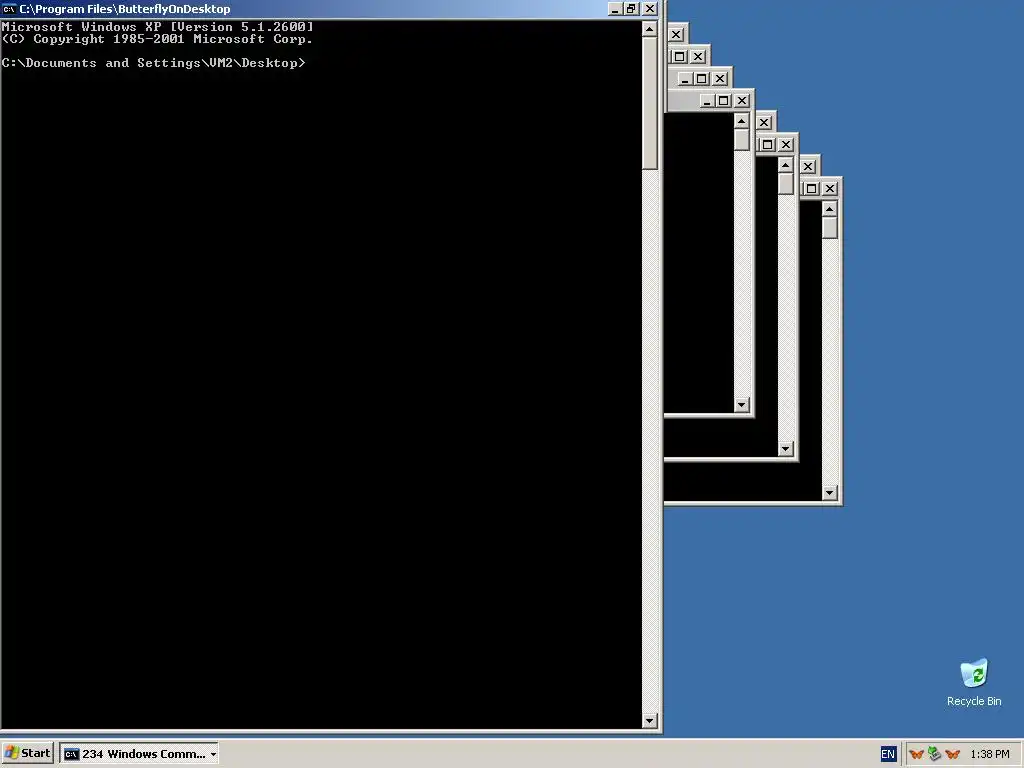Viewport: 1024px width, 768px height.
Task: Click the 1:38 PM taskbar clock
Action: coord(989,754)
